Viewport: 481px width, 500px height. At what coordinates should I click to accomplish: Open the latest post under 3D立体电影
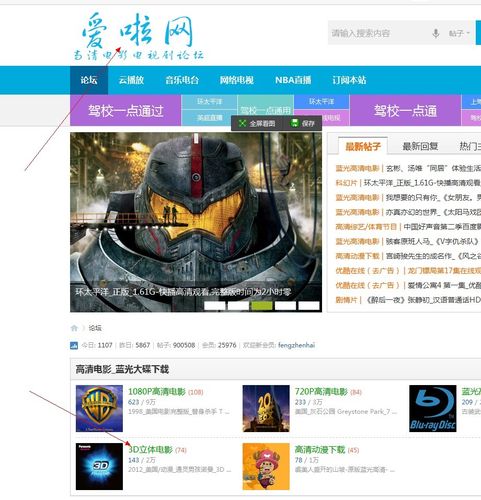click(180, 469)
